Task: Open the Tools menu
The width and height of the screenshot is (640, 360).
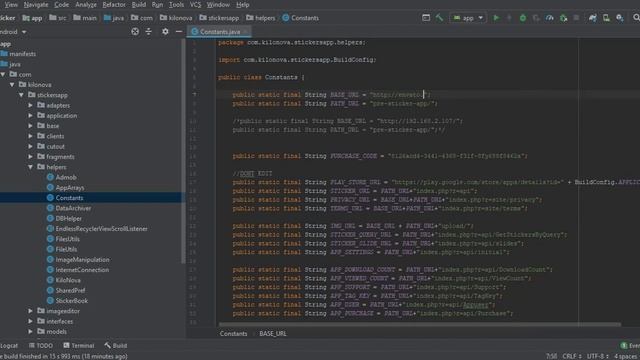Action: point(176,4)
